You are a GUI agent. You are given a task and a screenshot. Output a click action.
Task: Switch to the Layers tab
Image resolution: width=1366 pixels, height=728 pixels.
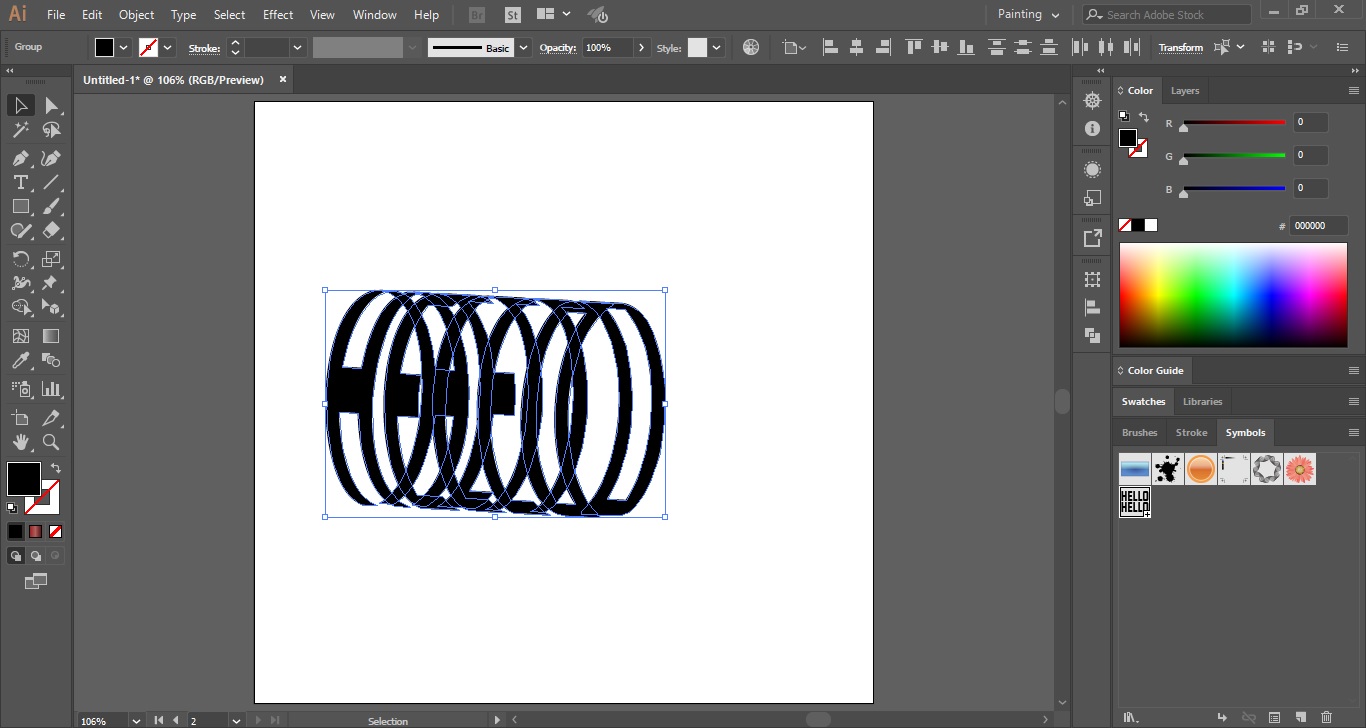click(x=1184, y=91)
